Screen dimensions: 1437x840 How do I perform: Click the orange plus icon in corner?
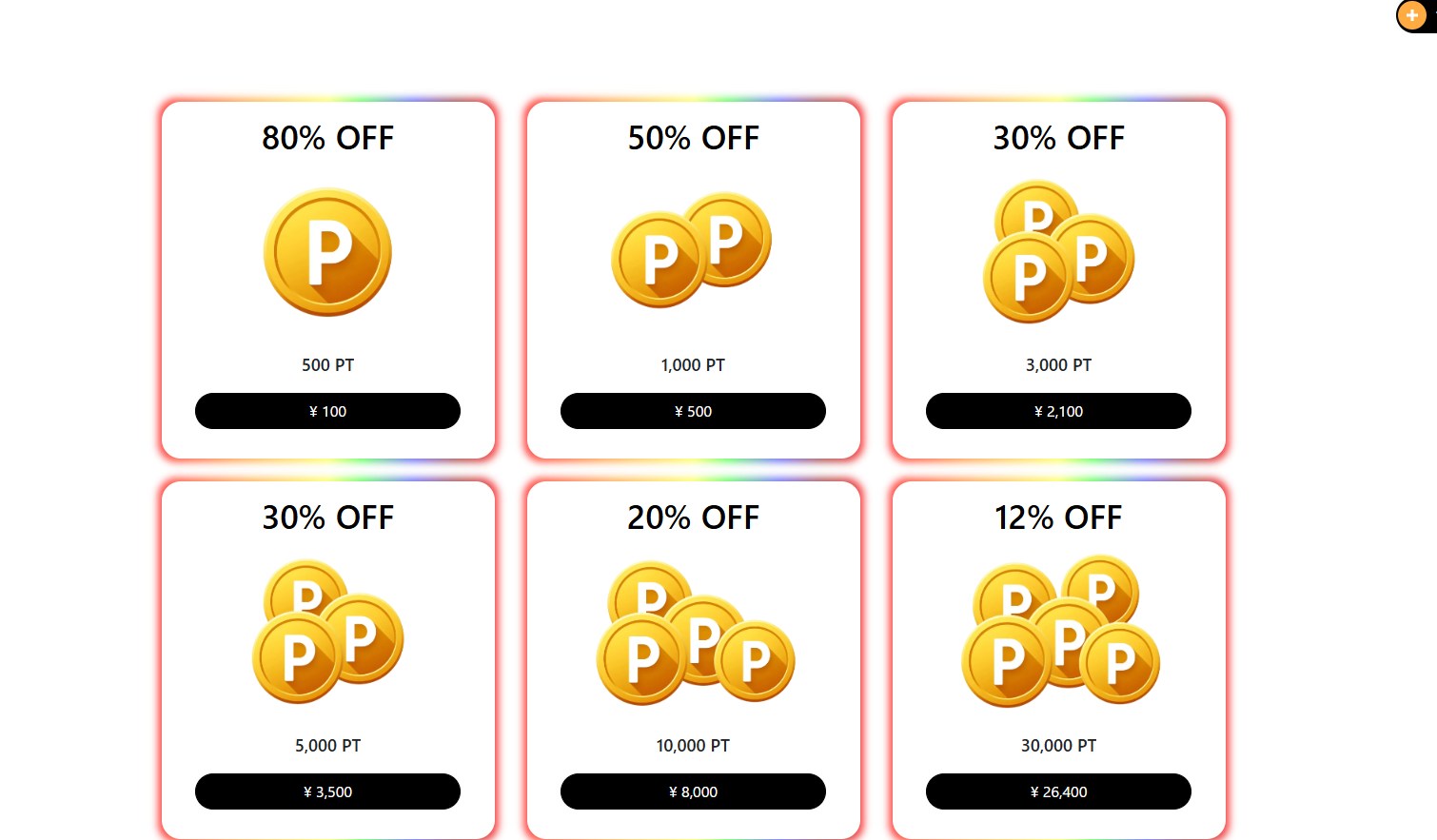[x=1411, y=16]
